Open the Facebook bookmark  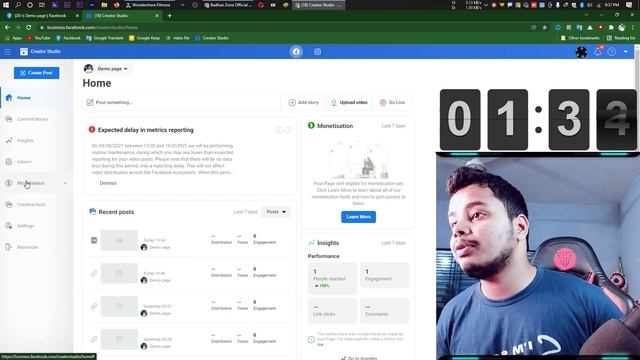click(x=68, y=38)
